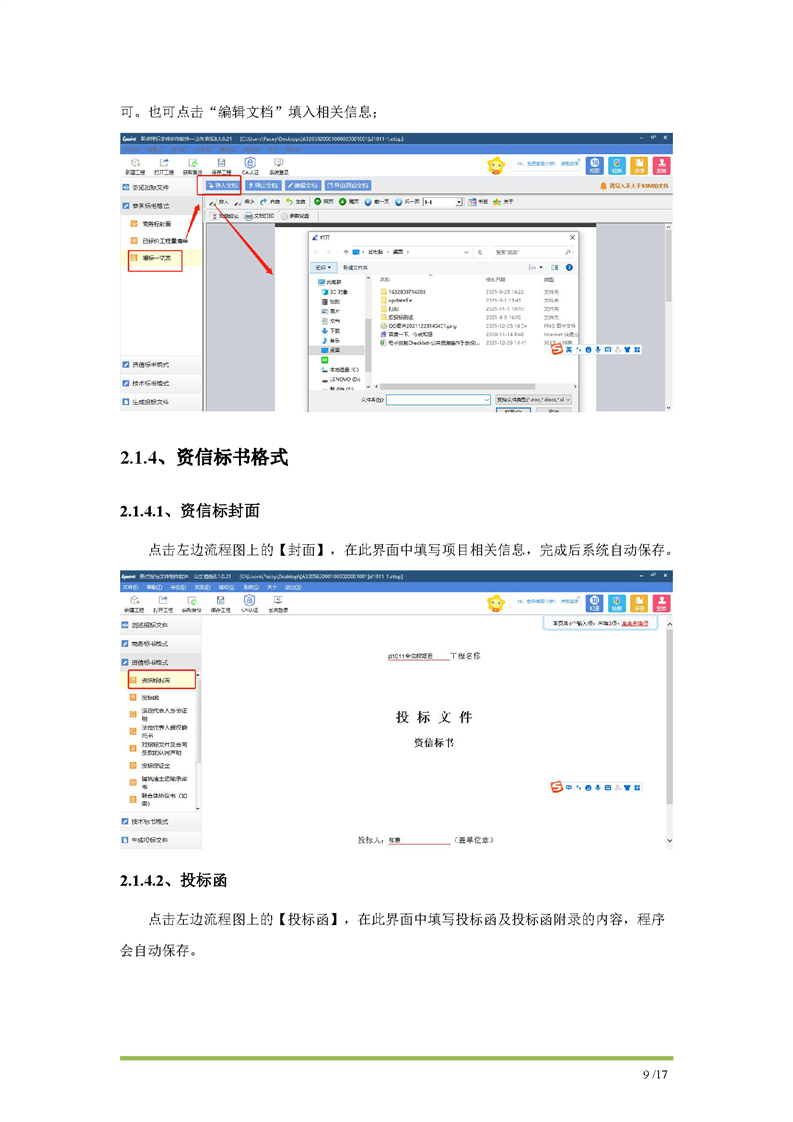The height and width of the screenshot is (1122, 793).
Task: Open the page number combo box in viewer
Action: tap(442, 201)
